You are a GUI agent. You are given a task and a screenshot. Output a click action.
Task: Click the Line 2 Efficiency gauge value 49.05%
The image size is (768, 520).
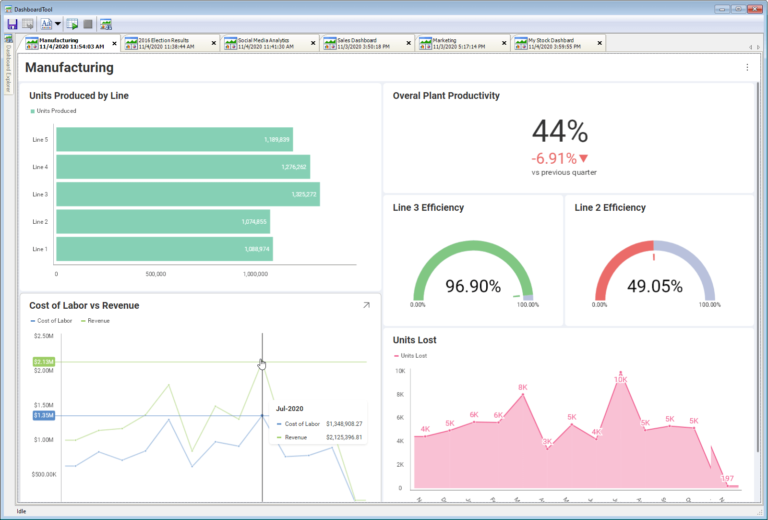(655, 286)
